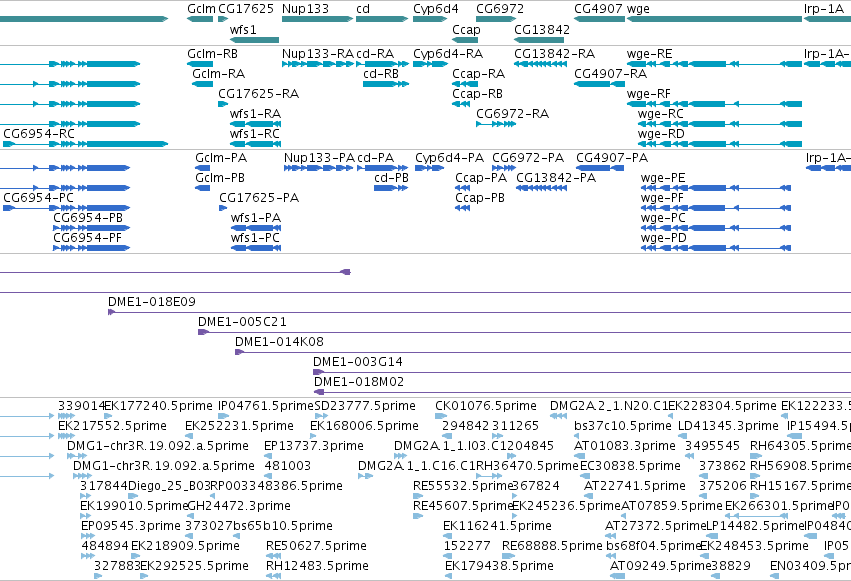The height and width of the screenshot is (581, 851).
Task: Click the CG13842 gene label
Action: point(542,29)
